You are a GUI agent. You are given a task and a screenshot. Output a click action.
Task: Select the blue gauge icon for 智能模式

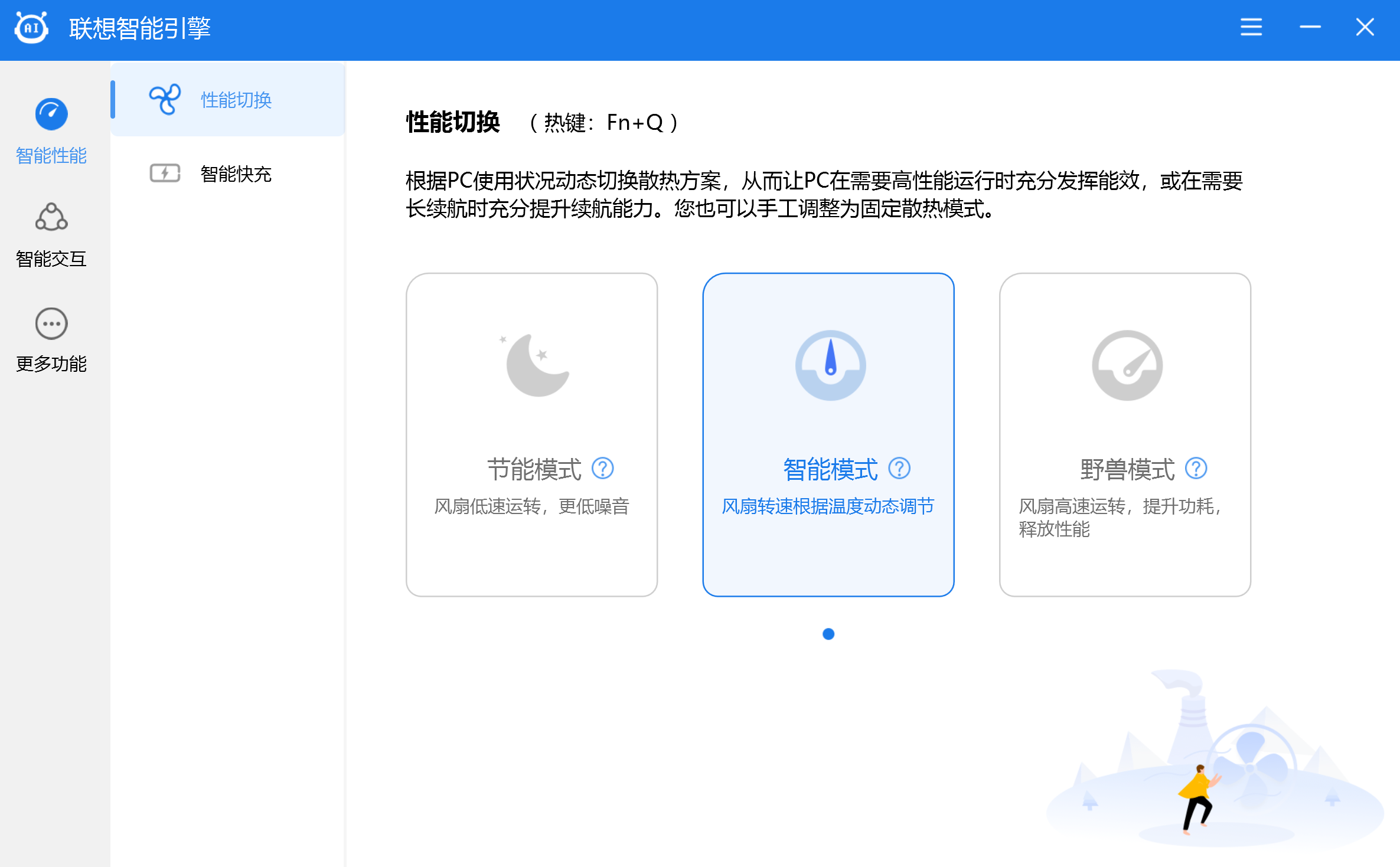[830, 365]
